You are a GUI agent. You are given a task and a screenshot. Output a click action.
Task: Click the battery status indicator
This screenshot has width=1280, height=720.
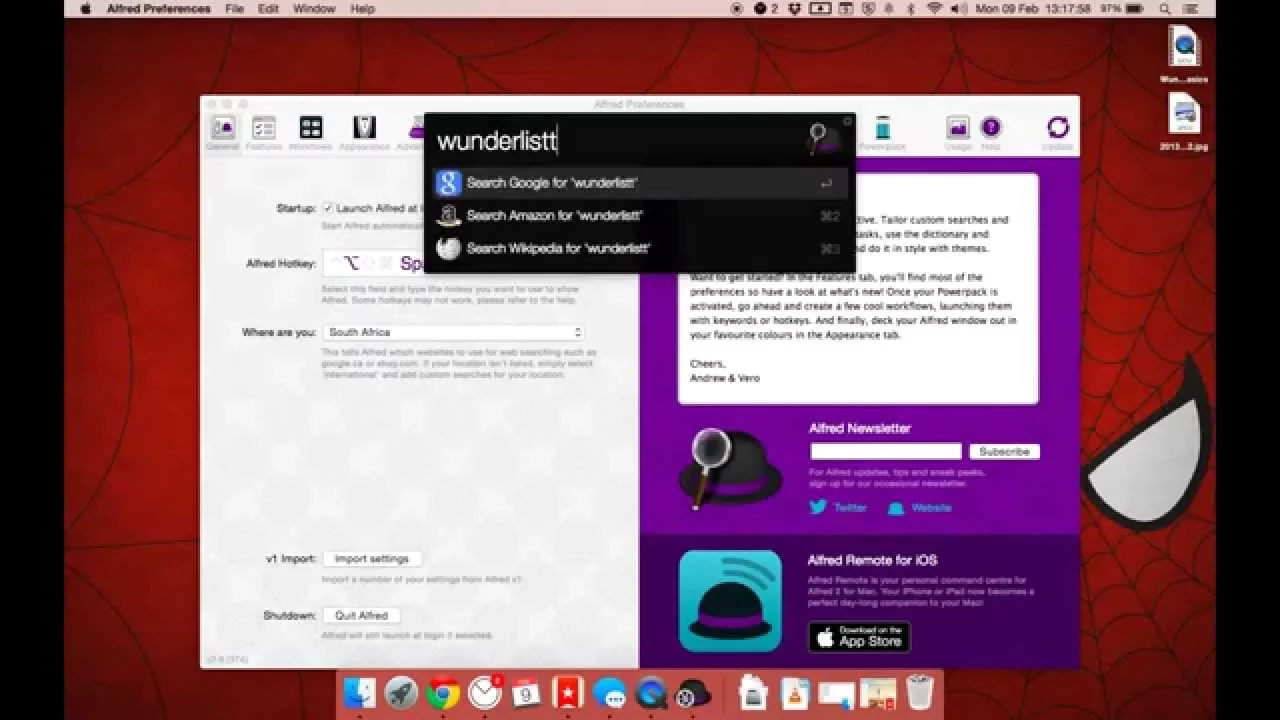tap(1120, 9)
